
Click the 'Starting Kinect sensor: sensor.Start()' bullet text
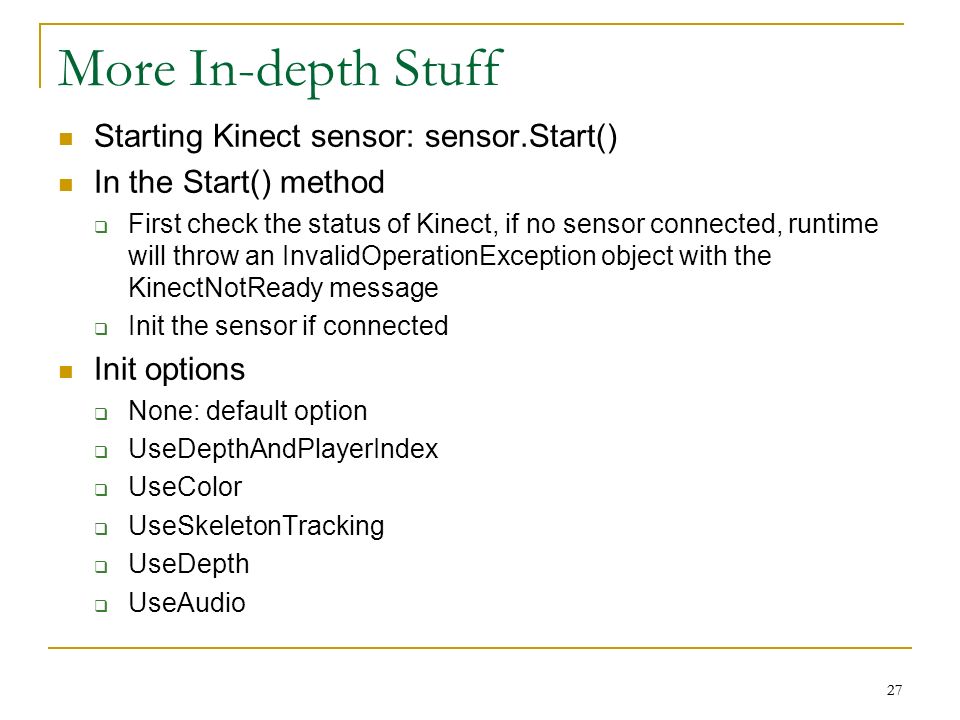356,136
